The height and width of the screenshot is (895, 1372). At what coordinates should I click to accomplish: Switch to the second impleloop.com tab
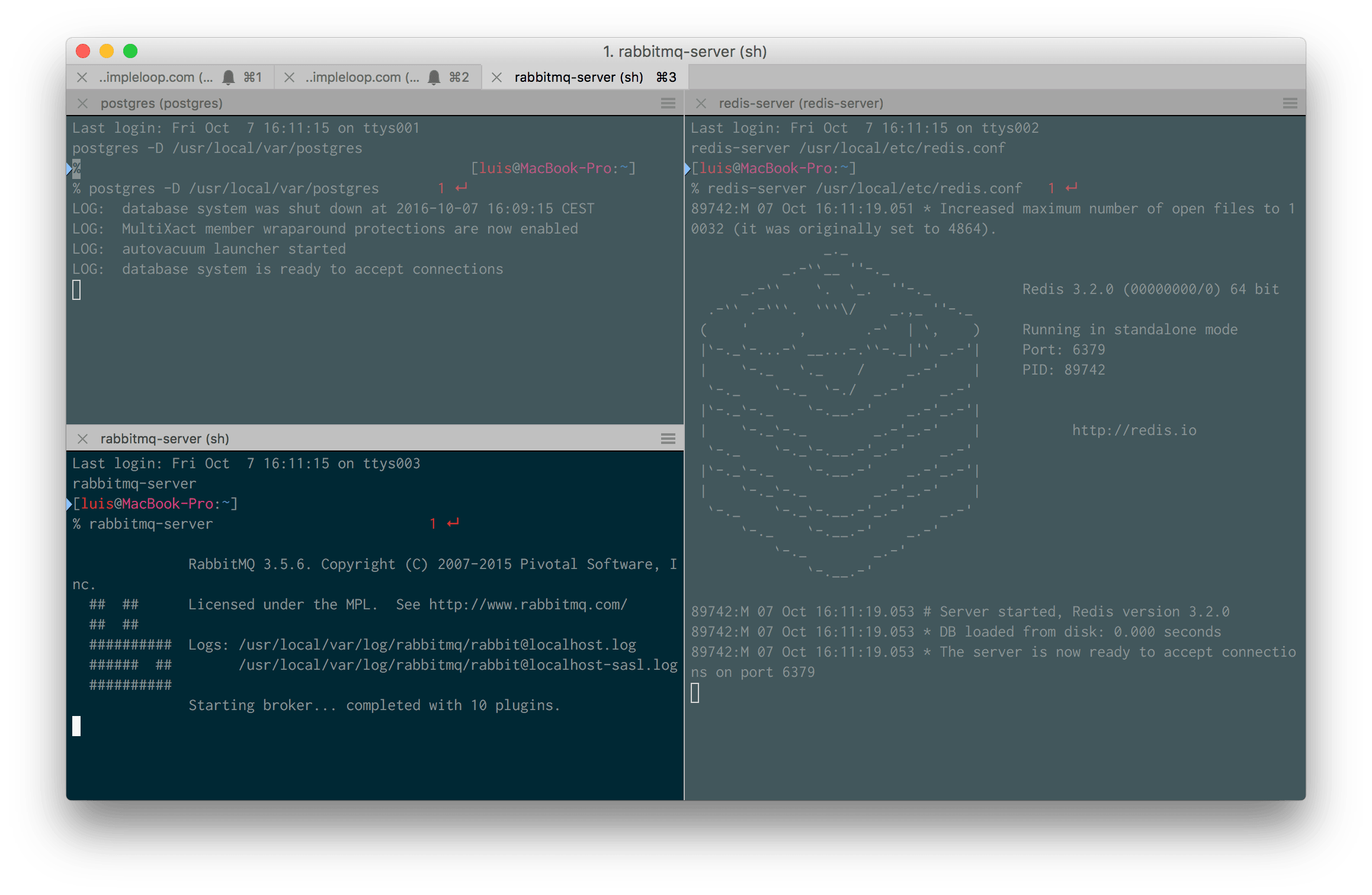coord(361,78)
